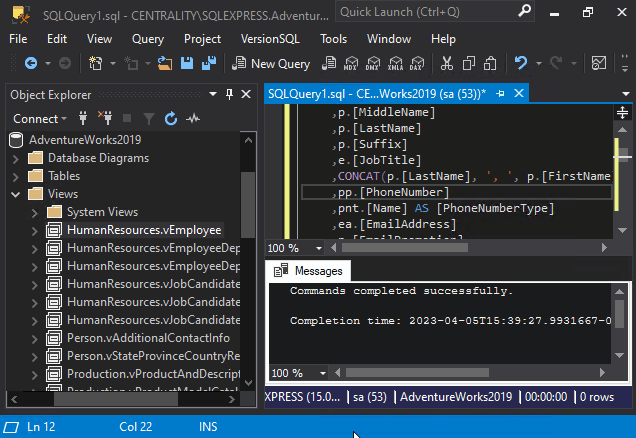Save the current query with the disk icon

pos(187,63)
